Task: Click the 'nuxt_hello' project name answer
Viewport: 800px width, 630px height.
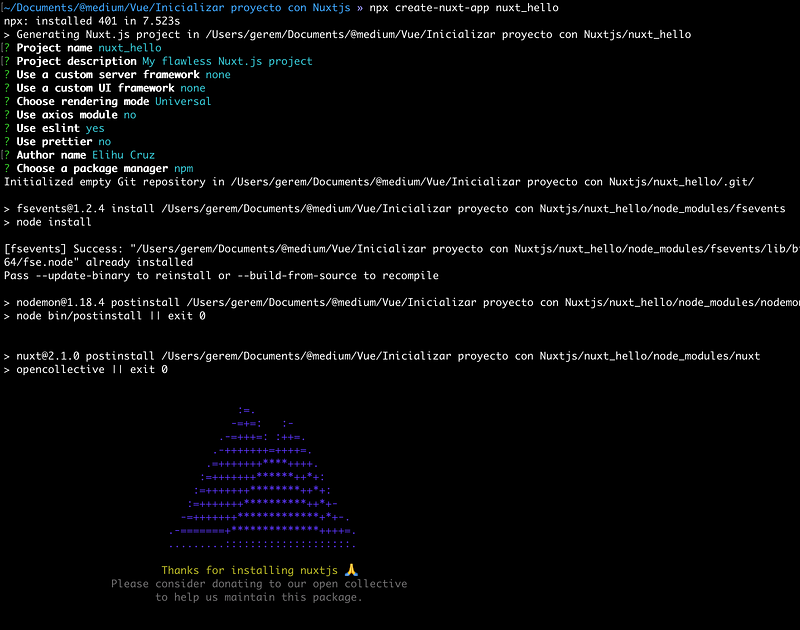Action: (130, 48)
